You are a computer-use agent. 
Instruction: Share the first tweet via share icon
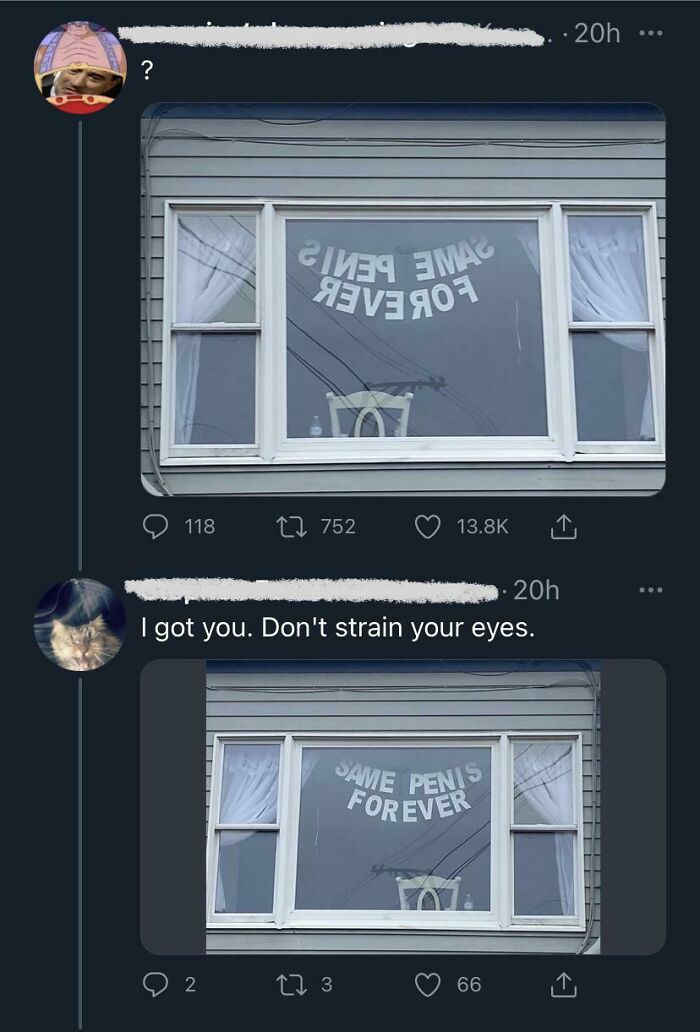click(564, 527)
